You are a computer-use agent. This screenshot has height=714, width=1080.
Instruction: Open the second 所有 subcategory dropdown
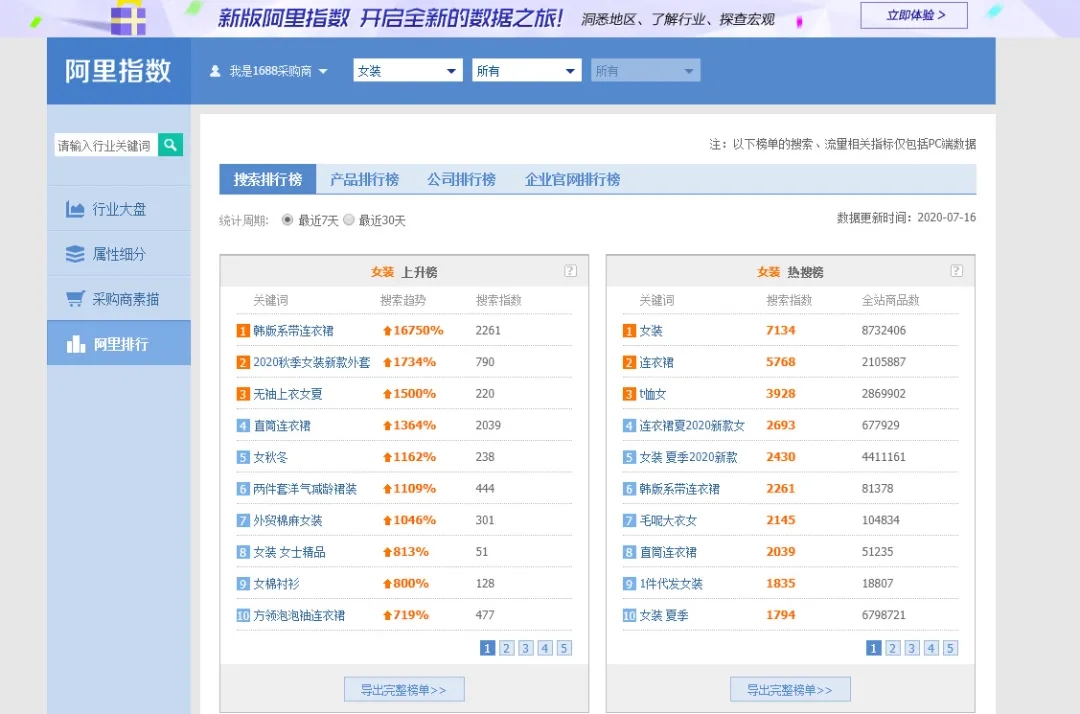coord(526,70)
